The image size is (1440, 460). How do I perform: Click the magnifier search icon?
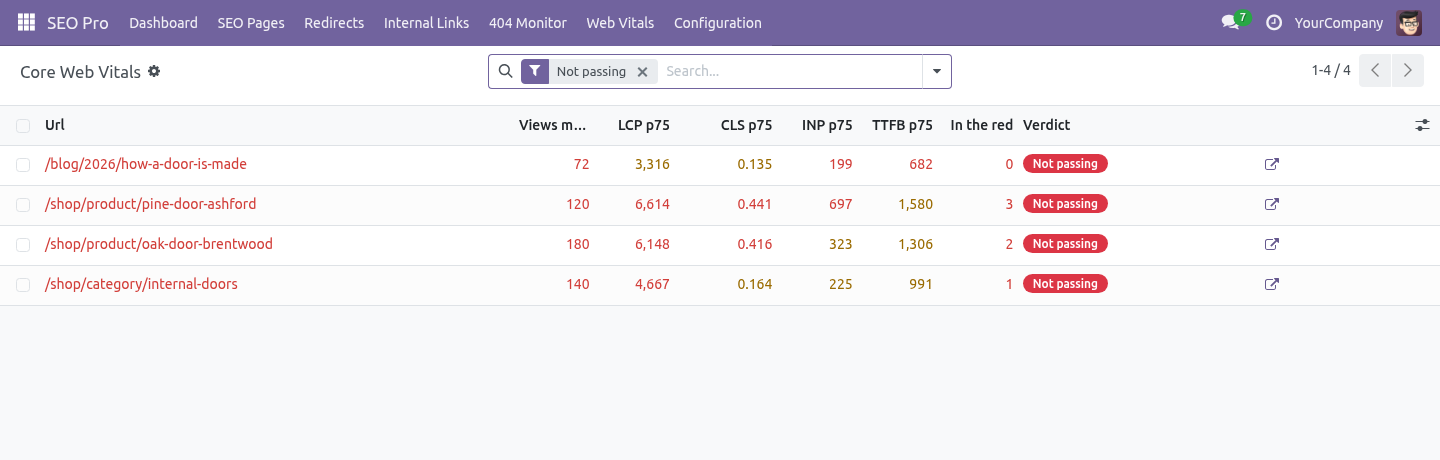(x=505, y=71)
